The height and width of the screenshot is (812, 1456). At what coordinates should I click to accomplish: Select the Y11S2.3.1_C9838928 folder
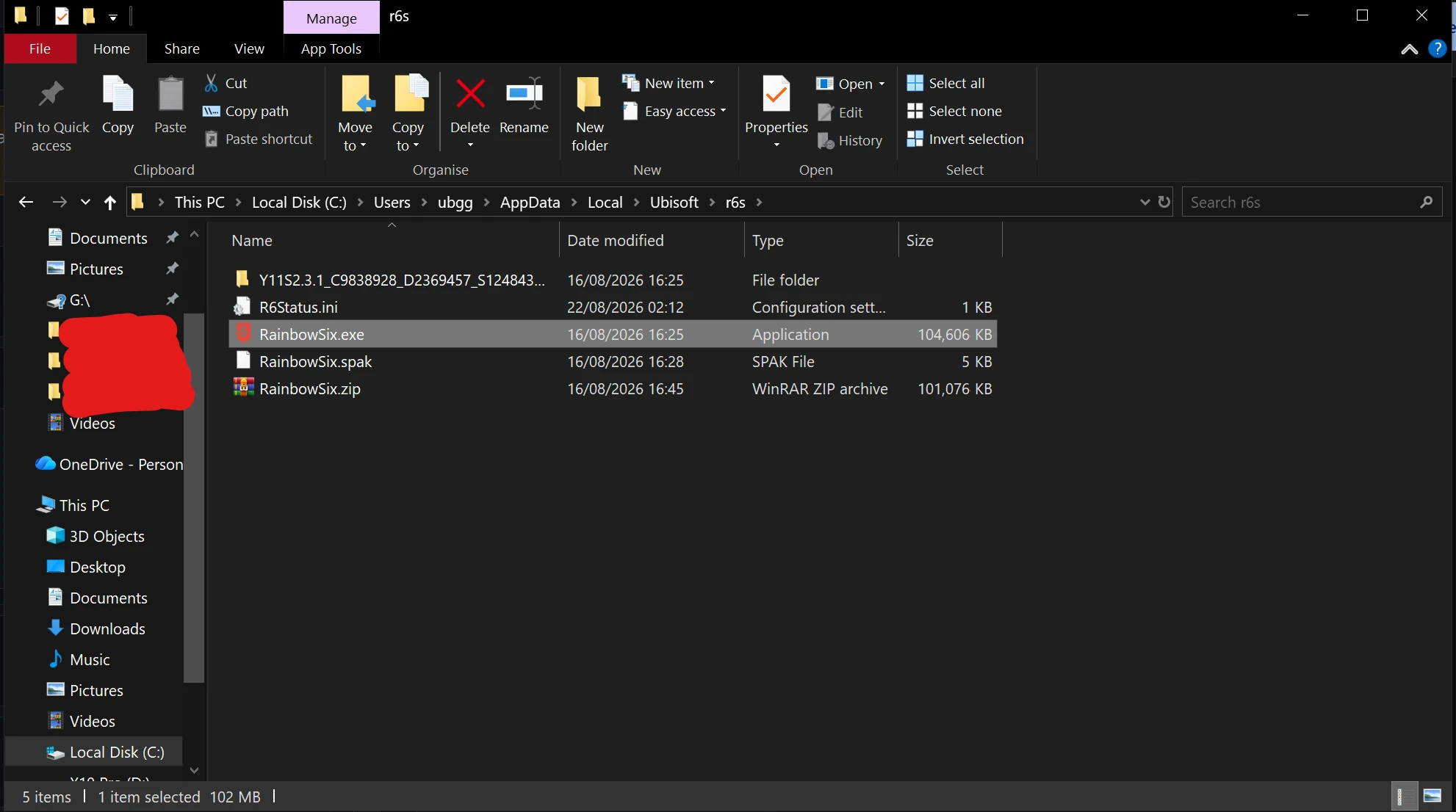click(x=613, y=280)
